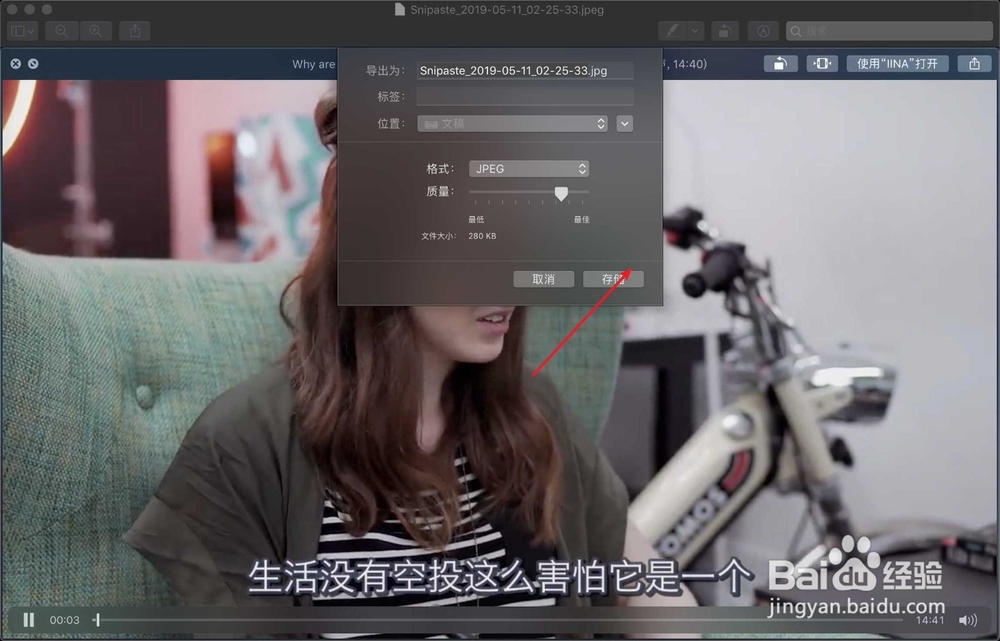Open the sidebar view options icon
The image size is (1000, 641).
[x=21, y=31]
